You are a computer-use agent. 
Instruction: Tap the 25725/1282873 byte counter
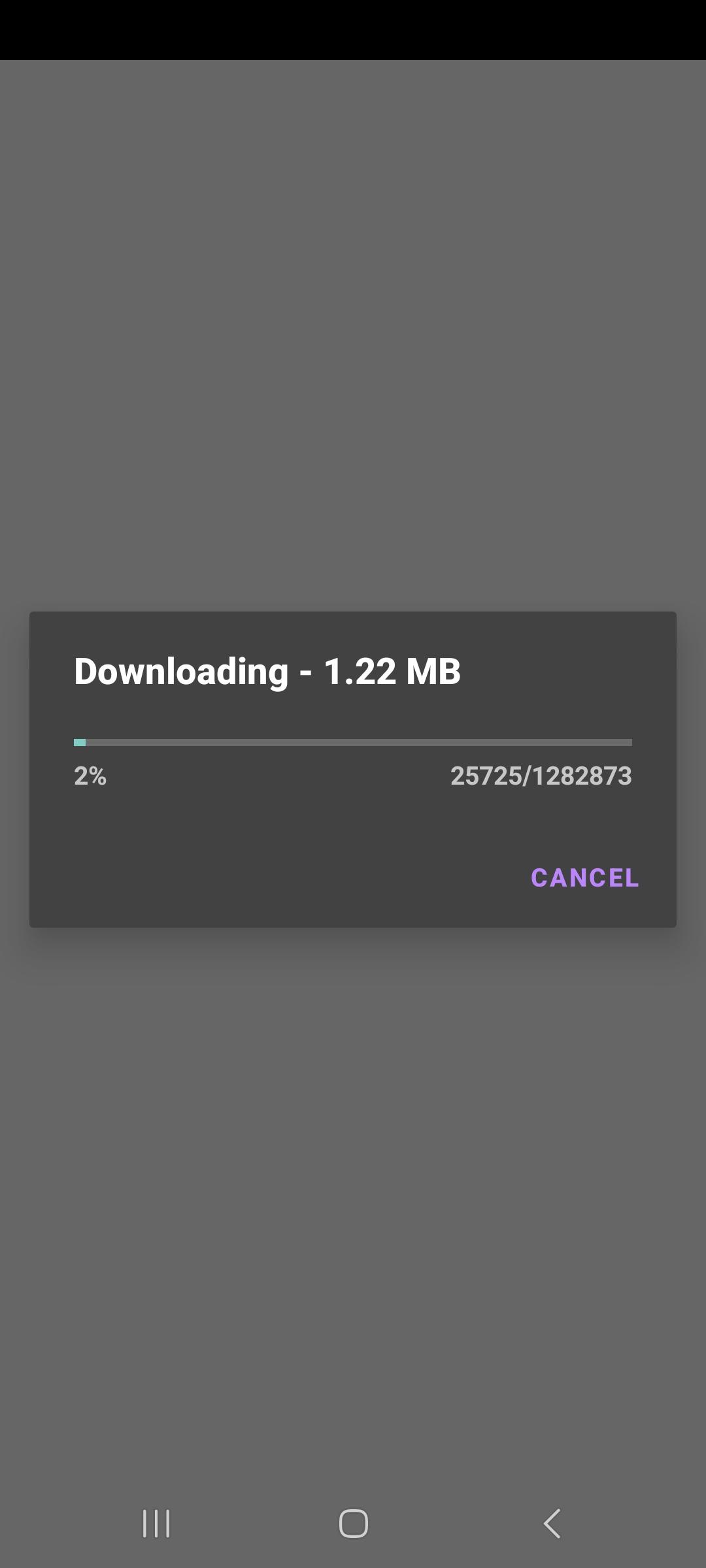tap(541, 776)
